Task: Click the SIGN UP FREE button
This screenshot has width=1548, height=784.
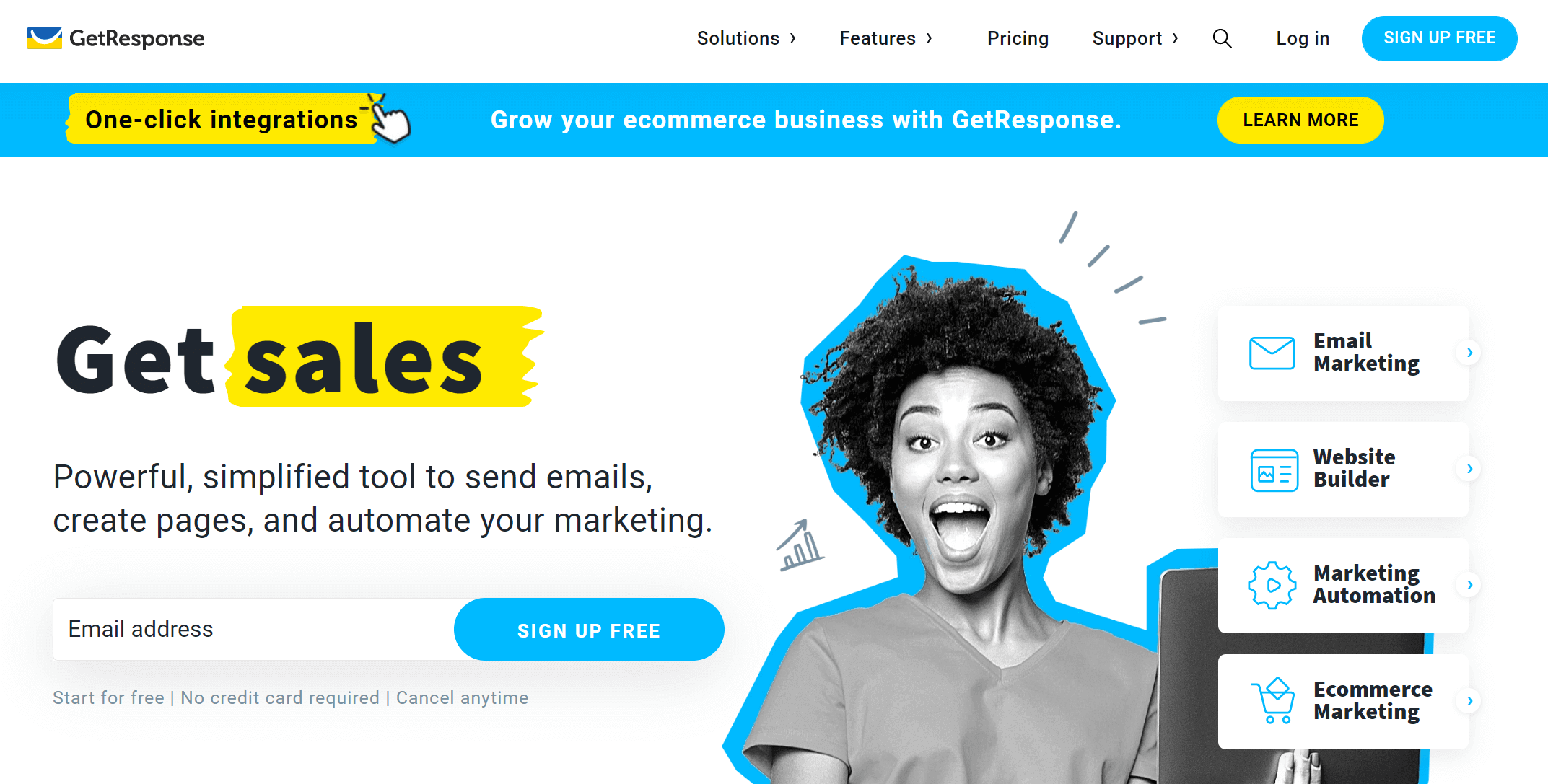Action: coord(1440,38)
